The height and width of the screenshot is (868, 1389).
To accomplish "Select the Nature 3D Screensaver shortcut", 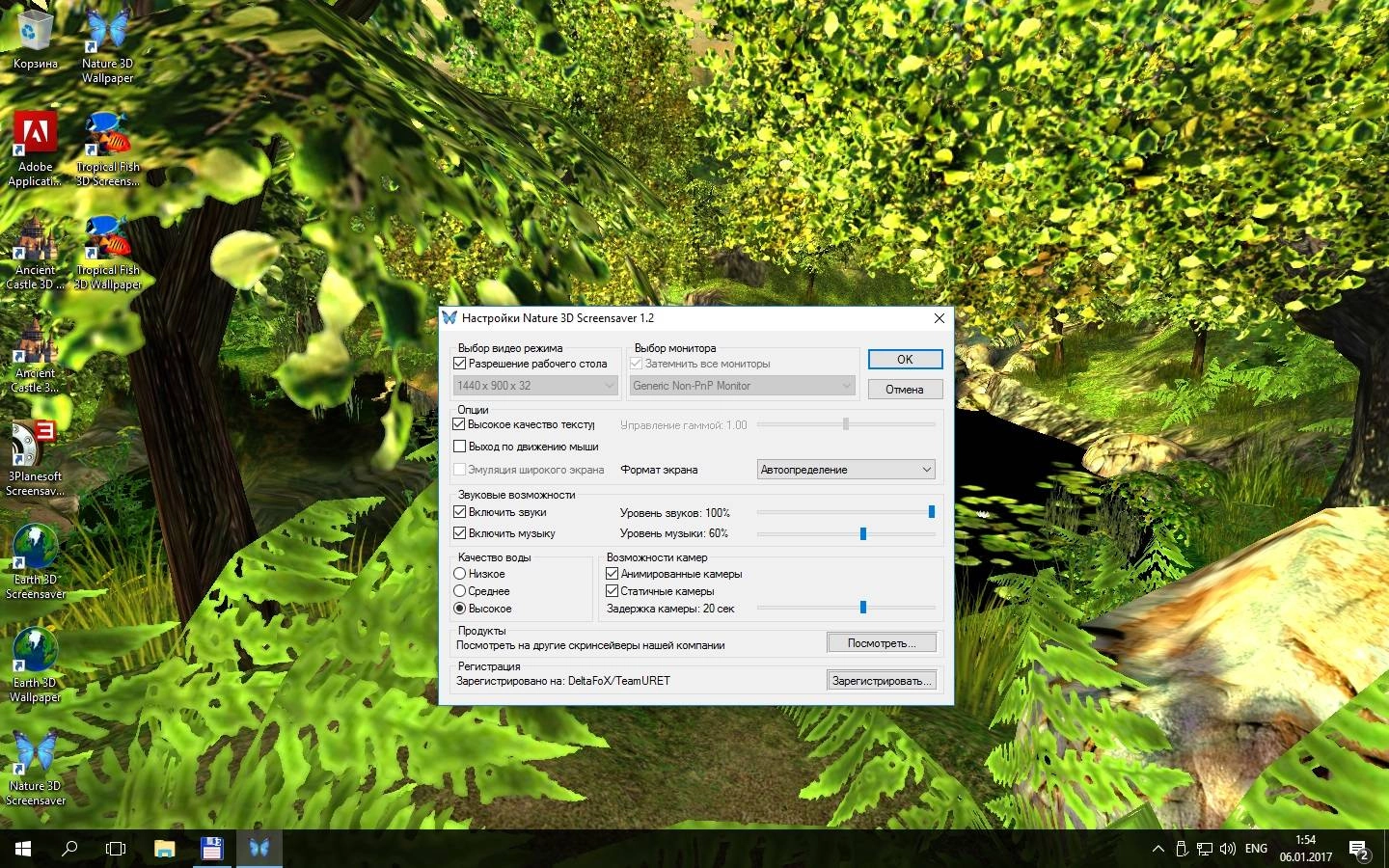I will click(x=36, y=768).
